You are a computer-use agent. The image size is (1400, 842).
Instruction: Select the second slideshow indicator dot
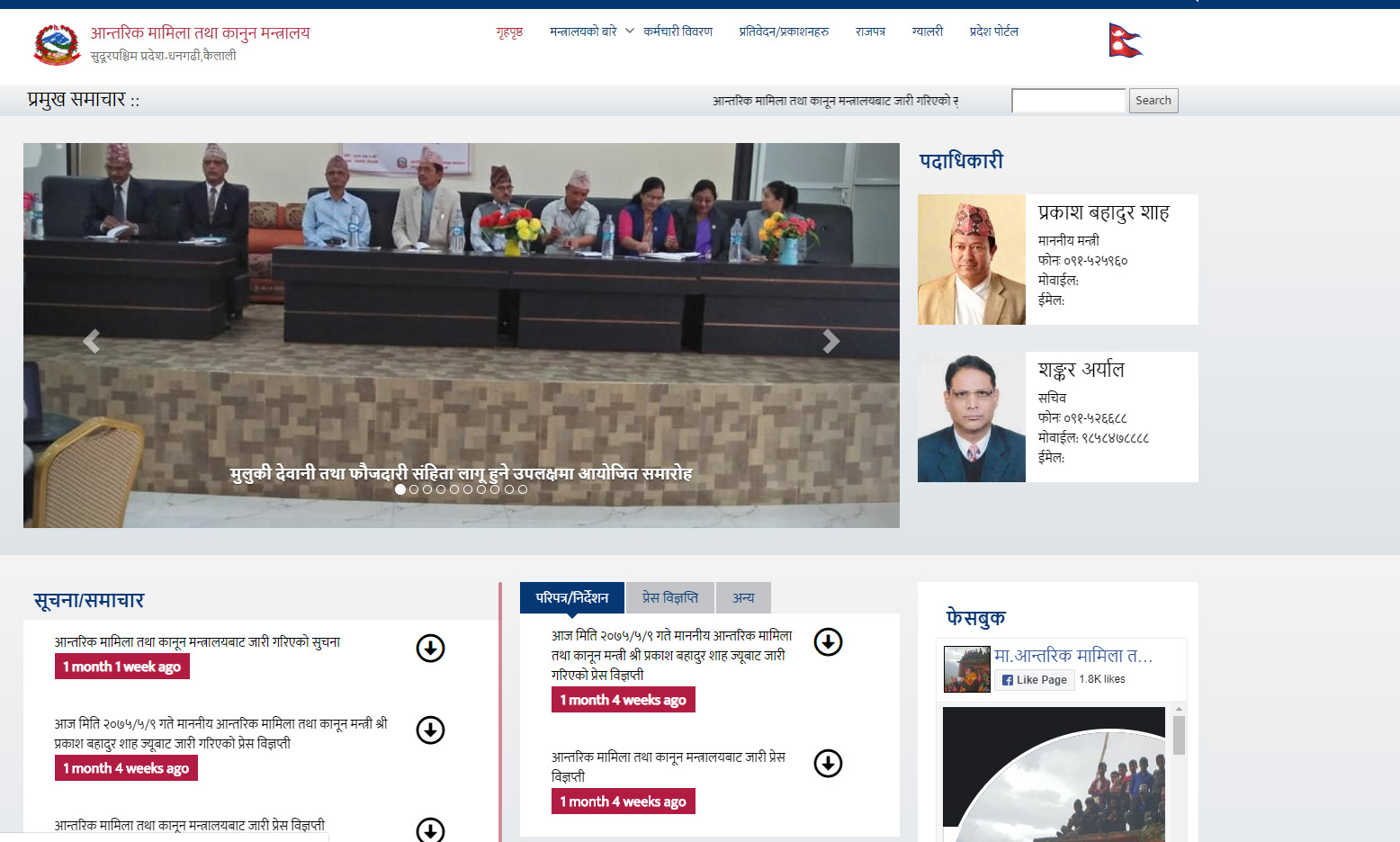click(414, 489)
